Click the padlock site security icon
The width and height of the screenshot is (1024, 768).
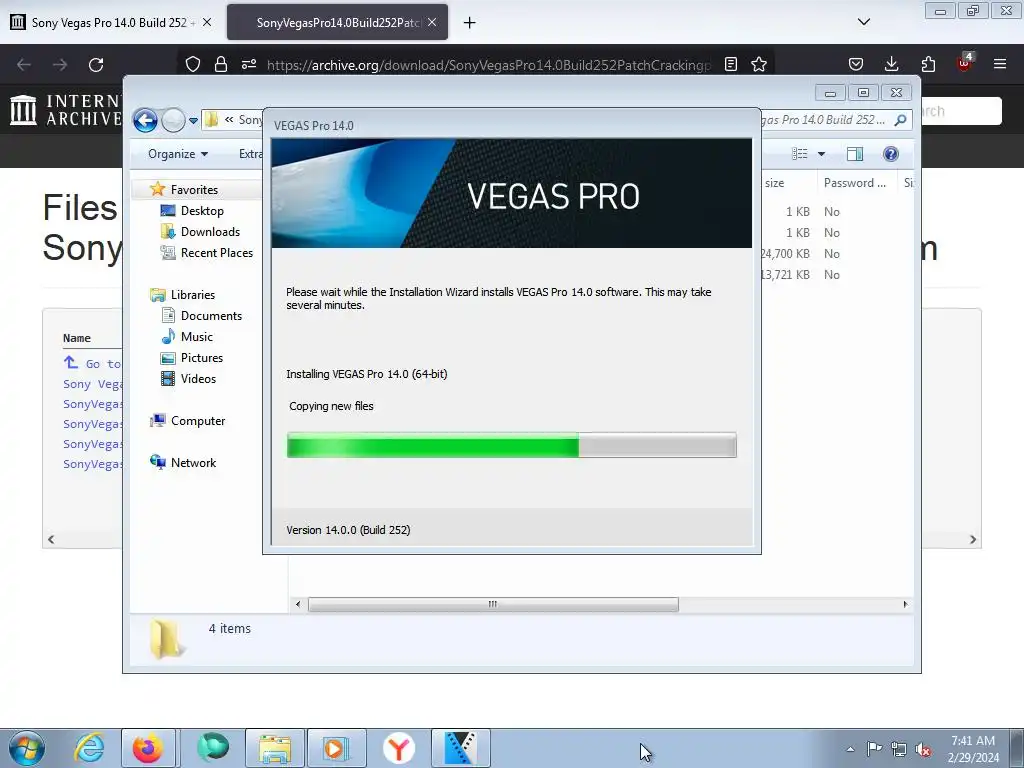(221, 64)
